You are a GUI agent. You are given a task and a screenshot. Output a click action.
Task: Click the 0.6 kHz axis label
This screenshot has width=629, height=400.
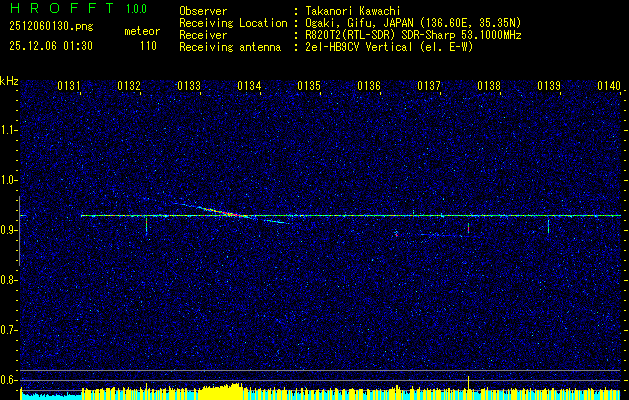8,380
